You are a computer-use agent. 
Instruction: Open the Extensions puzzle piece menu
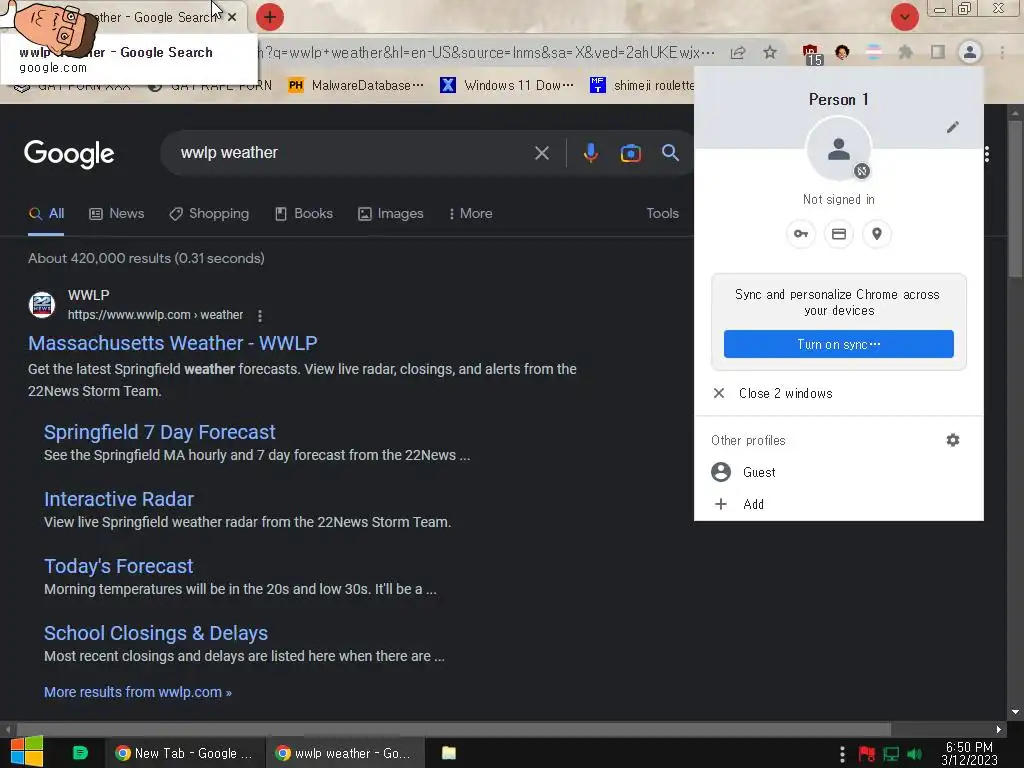click(x=905, y=52)
